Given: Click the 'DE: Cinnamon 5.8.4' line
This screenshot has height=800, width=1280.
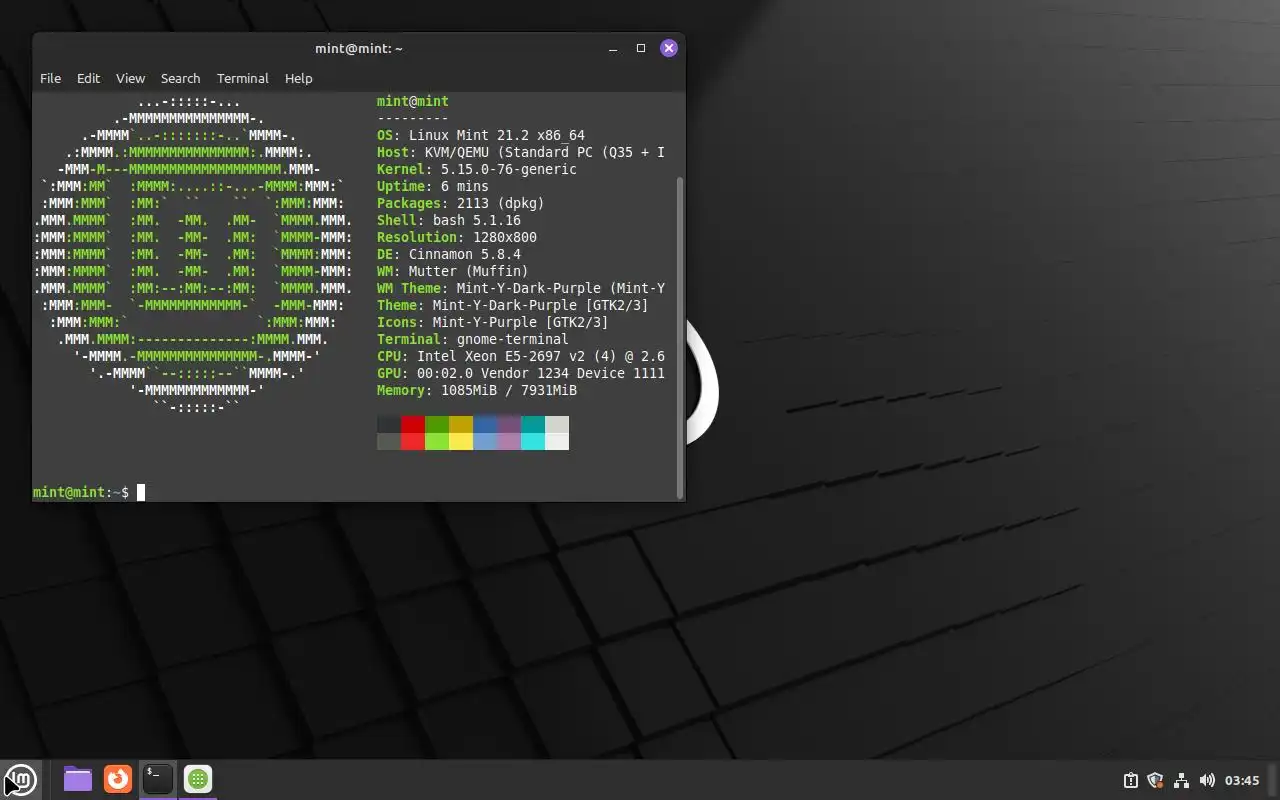Looking at the screenshot, I should coord(449,254).
